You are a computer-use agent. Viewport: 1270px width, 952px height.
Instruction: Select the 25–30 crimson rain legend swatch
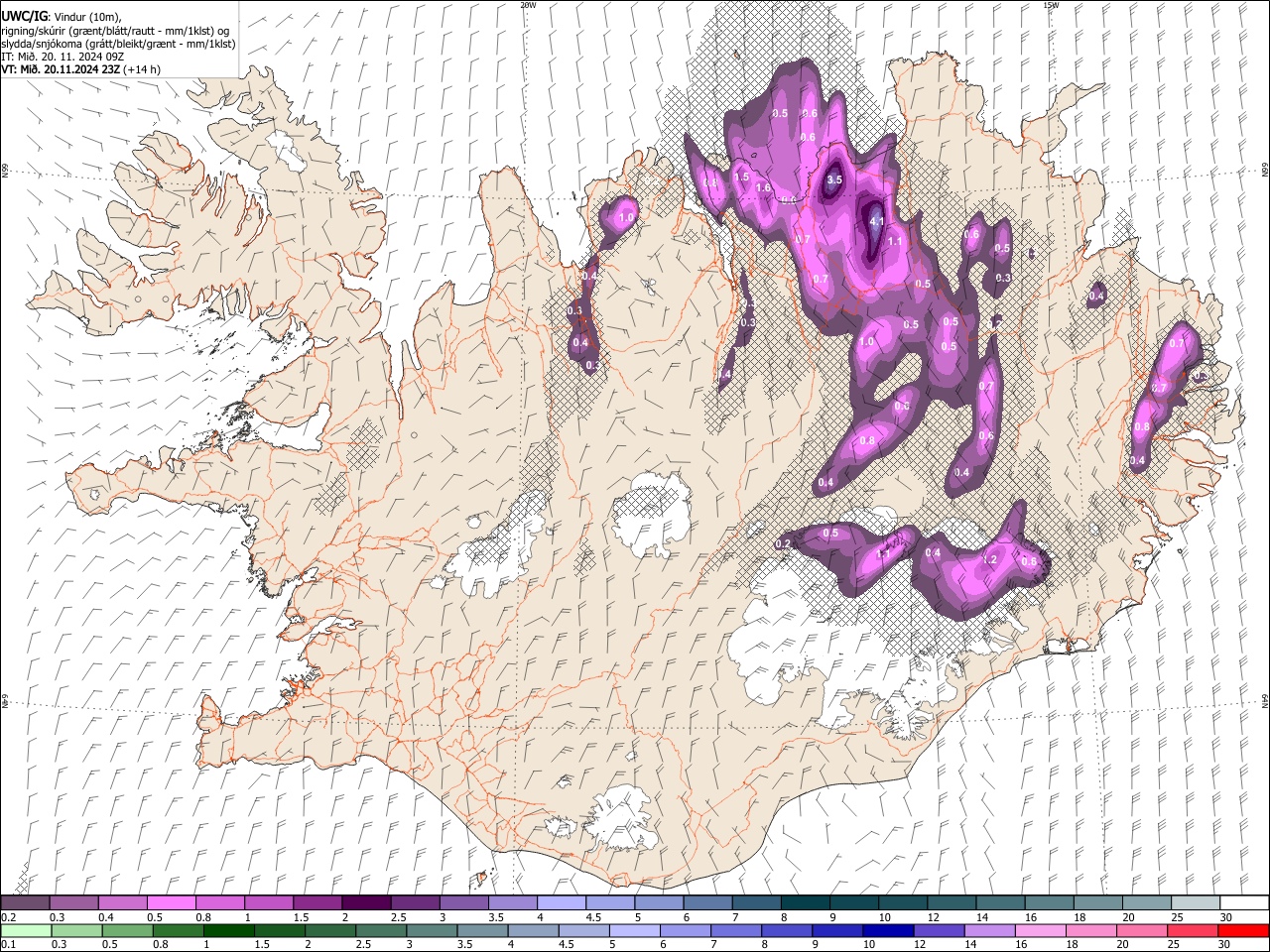[1193, 931]
